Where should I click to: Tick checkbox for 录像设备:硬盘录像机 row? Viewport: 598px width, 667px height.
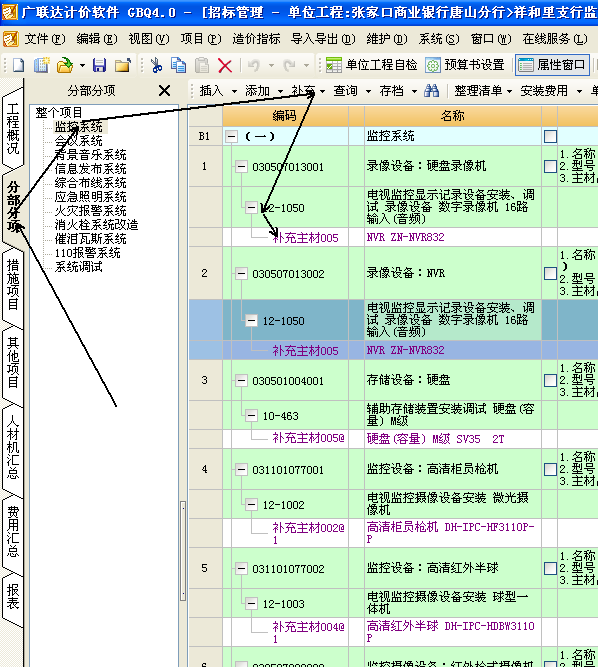(550, 166)
